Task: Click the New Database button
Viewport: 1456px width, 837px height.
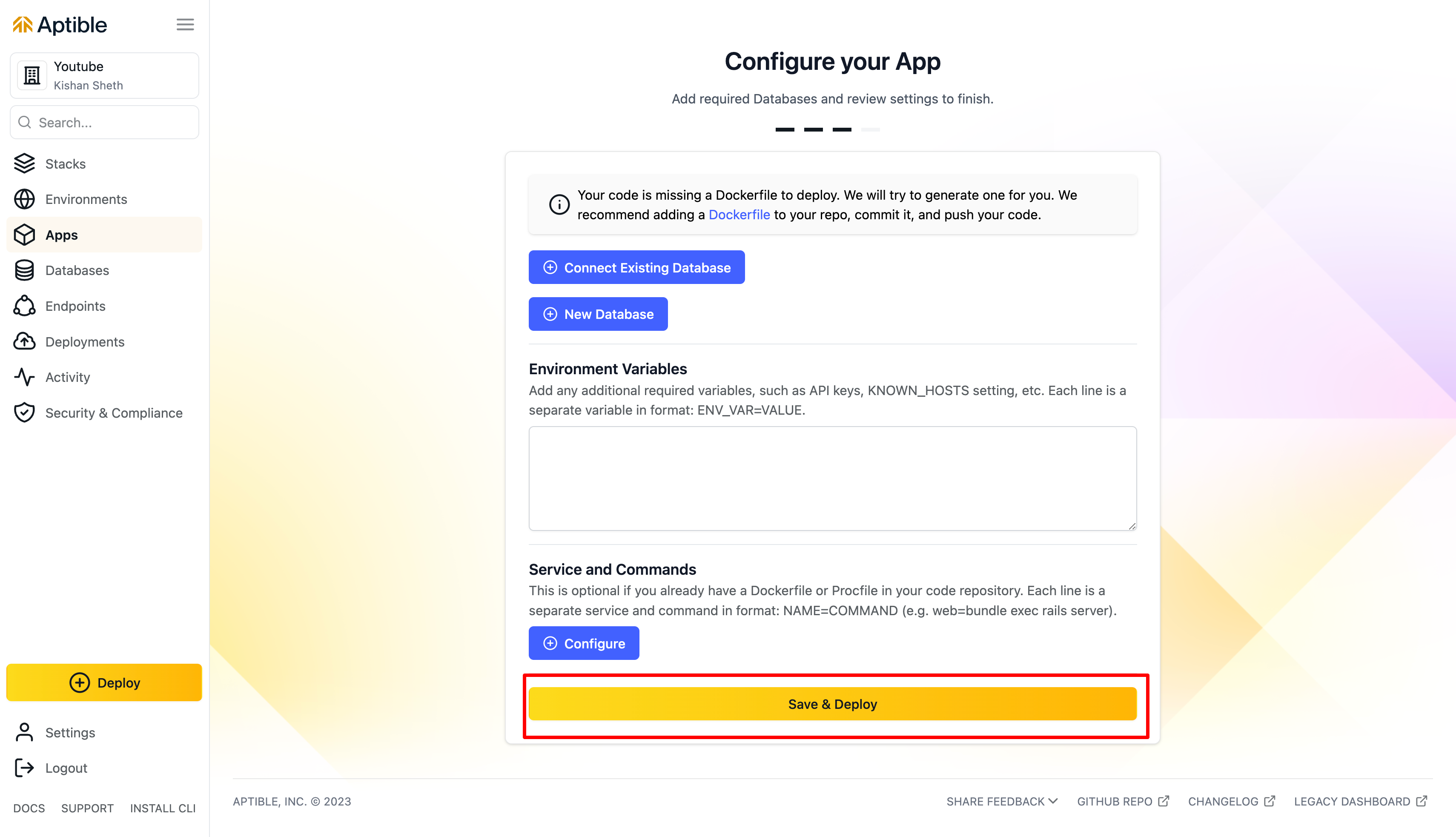Action: coord(598,314)
